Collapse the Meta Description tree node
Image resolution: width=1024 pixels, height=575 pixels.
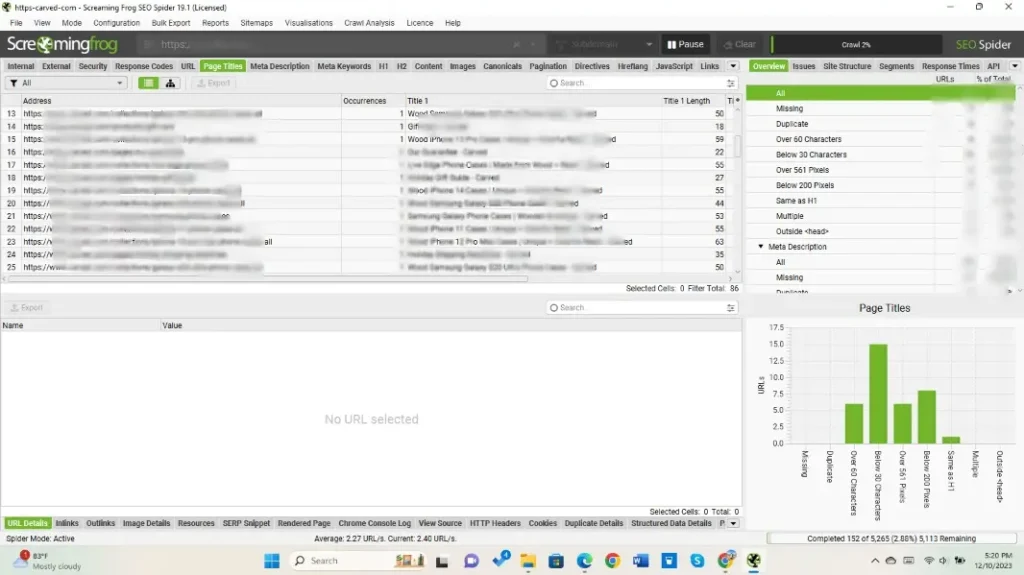coord(760,246)
